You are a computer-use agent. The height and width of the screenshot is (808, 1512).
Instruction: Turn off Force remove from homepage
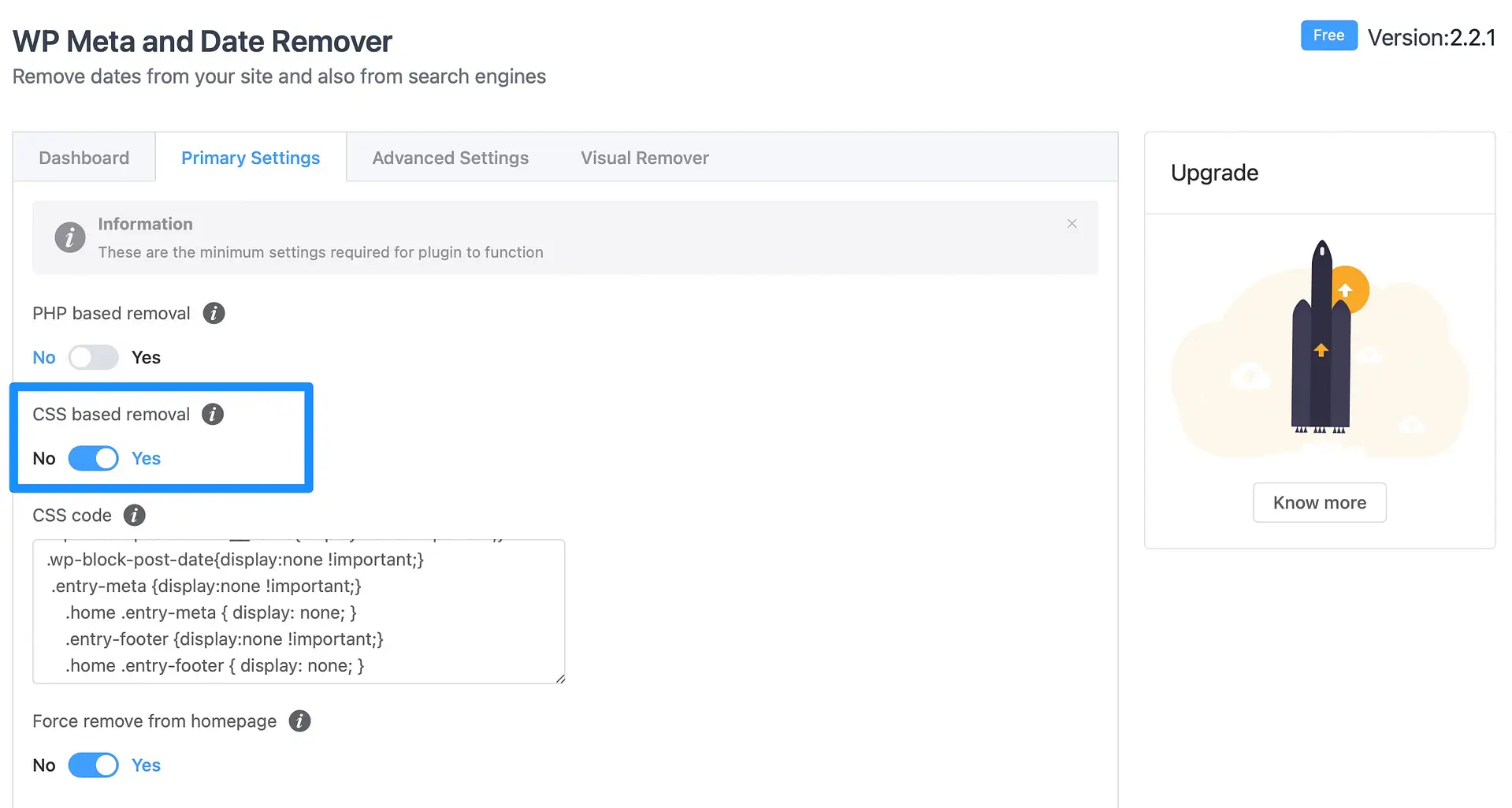(94, 765)
